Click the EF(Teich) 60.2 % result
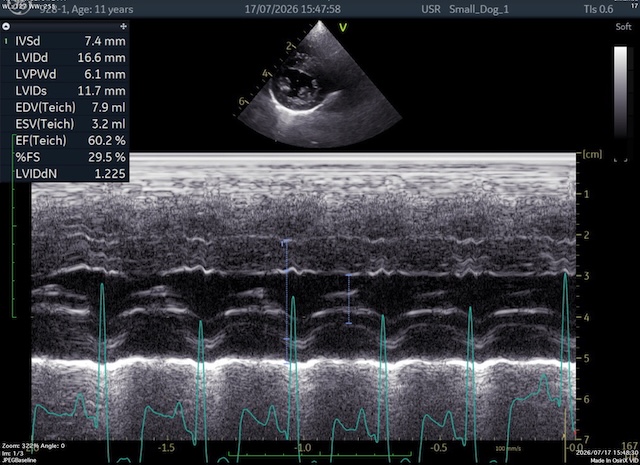Viewport: 640px width, 465px height. (x=65, y=141)
